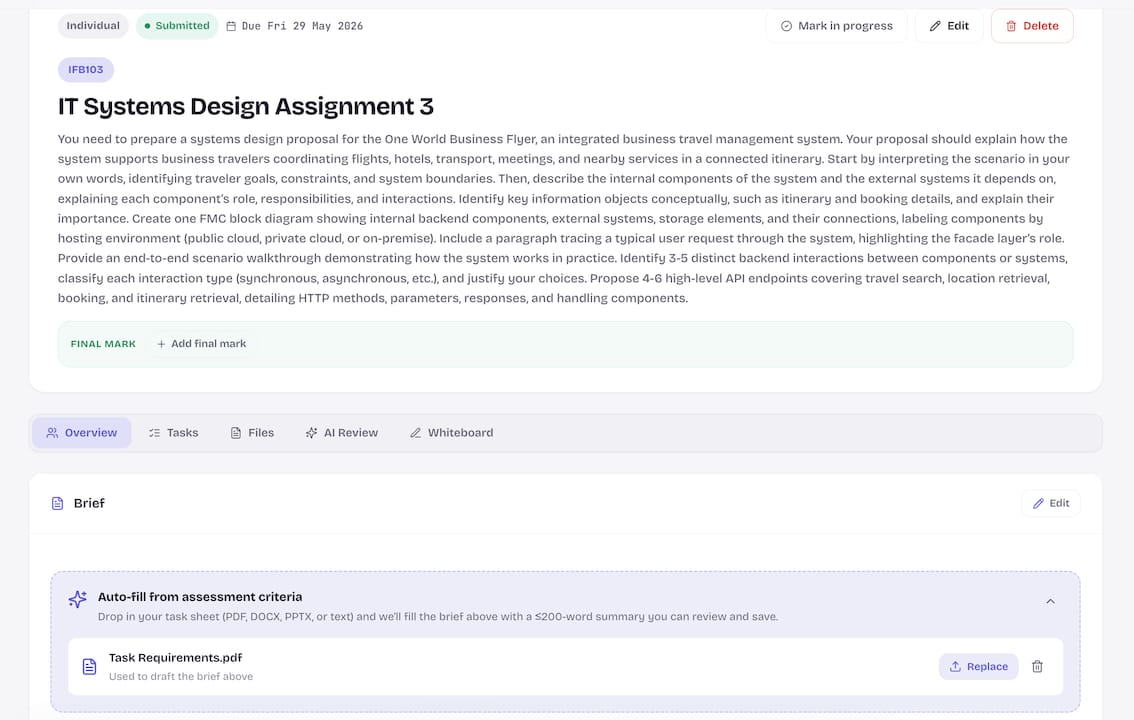Click the Task Requirements.pdf document icon

click(89, 667)
